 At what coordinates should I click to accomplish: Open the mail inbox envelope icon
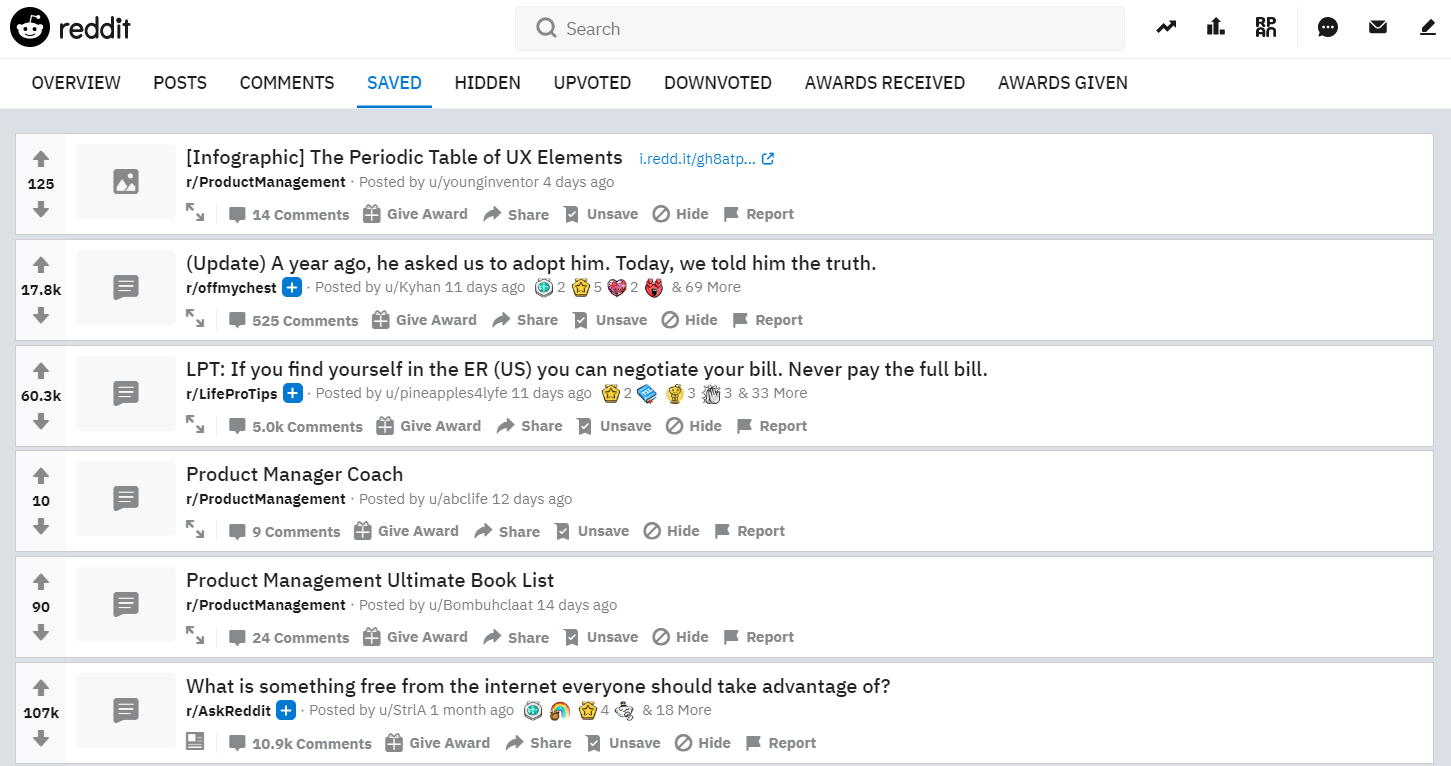coord(1378,28)
